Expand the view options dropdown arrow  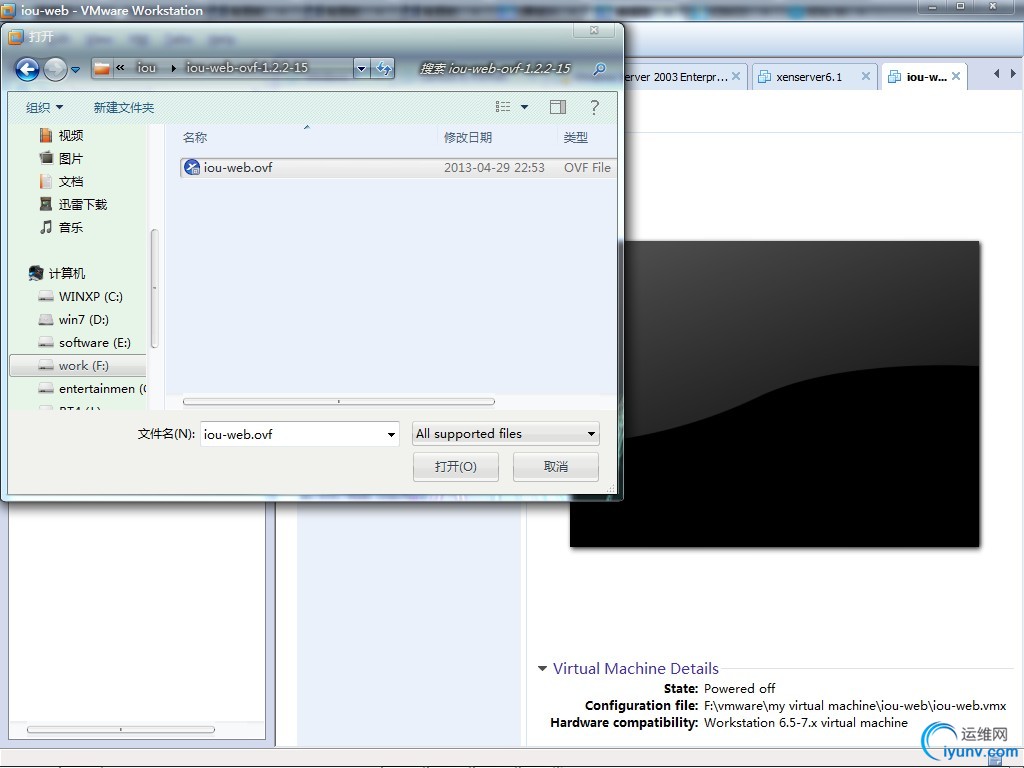point(524,107)
